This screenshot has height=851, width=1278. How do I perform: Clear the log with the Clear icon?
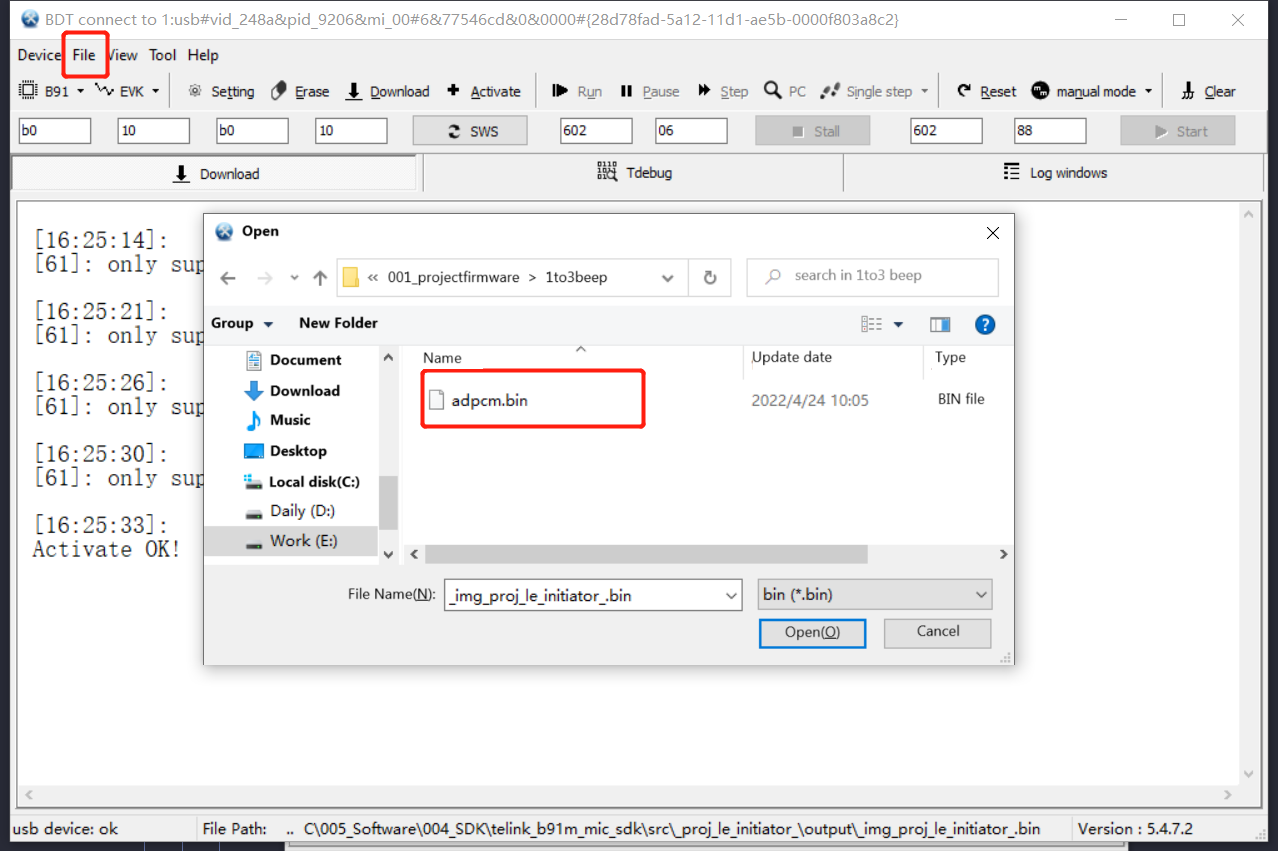coord(1207,90)
